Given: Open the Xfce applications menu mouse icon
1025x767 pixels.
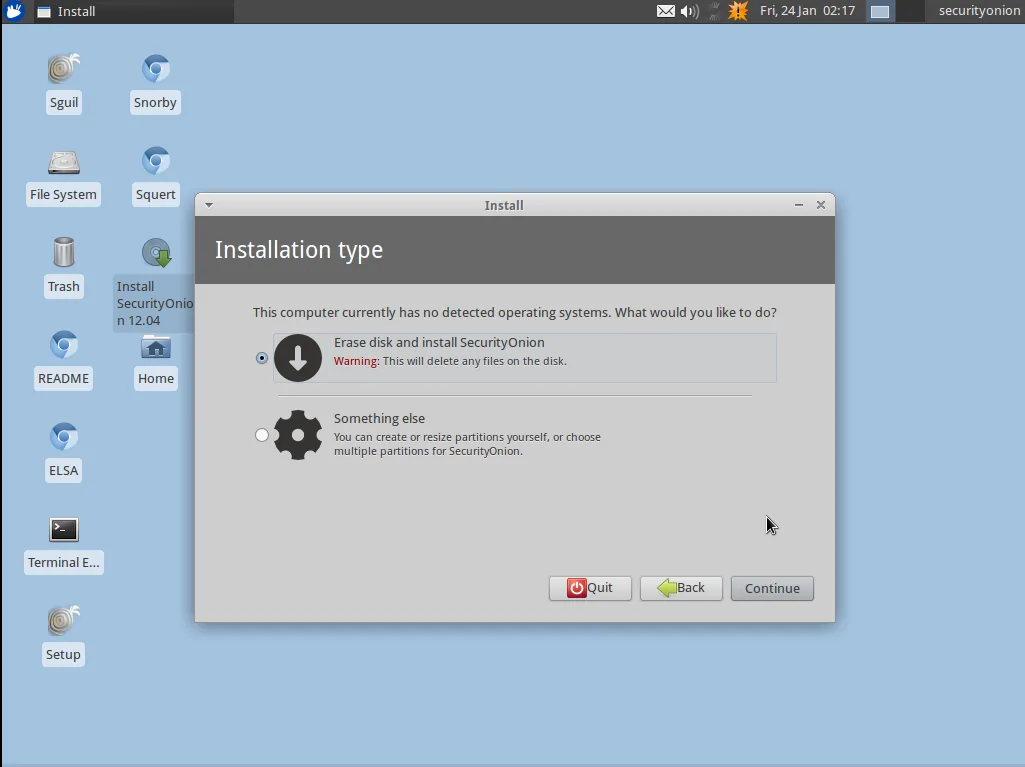Looking at the screenshot, I should point(14,11).
